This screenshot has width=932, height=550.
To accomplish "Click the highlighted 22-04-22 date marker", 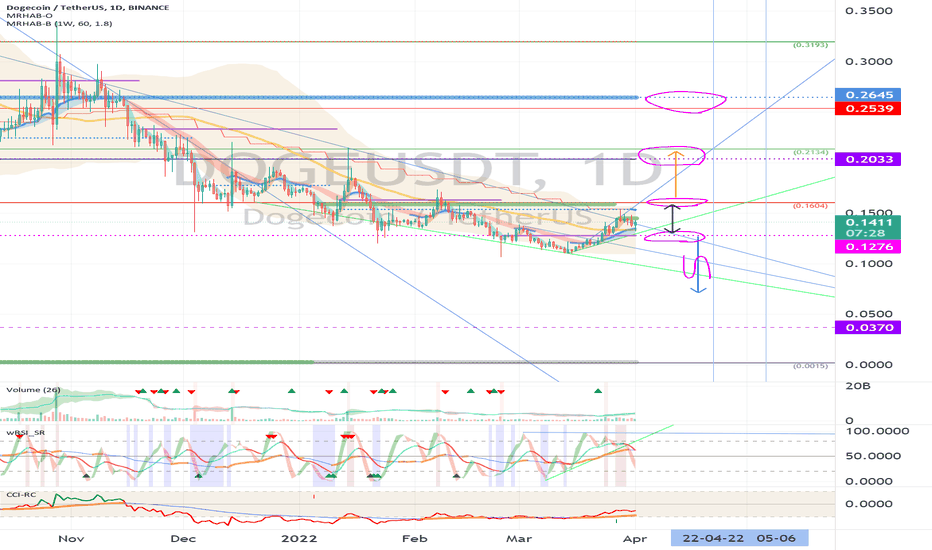I will [x=713, y=538].
